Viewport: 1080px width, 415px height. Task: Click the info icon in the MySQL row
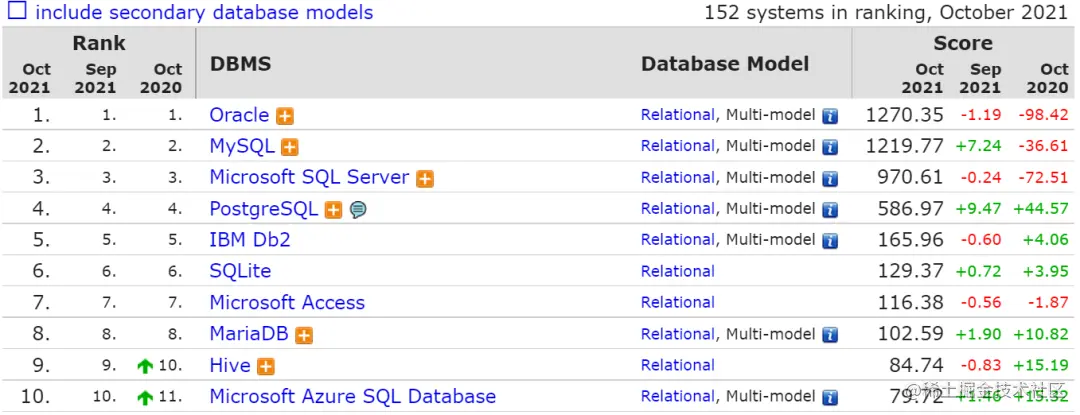pyautogui.click(x=830, y=147)
